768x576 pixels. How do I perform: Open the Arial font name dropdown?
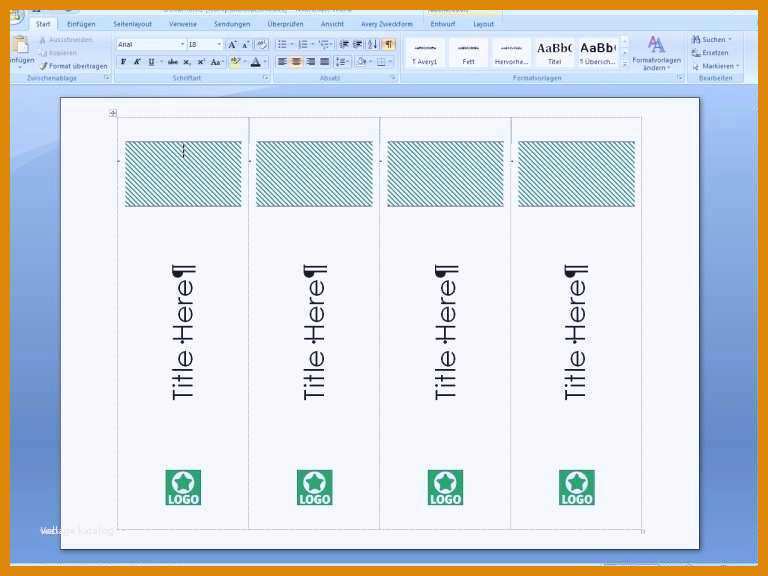(x=182, y=45)
